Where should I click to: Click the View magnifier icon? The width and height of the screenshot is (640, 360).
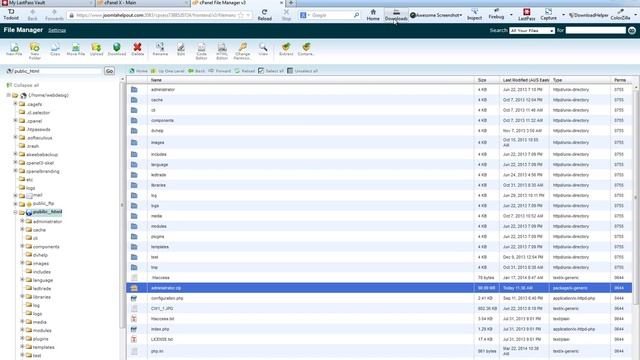[x=263, y=49]
